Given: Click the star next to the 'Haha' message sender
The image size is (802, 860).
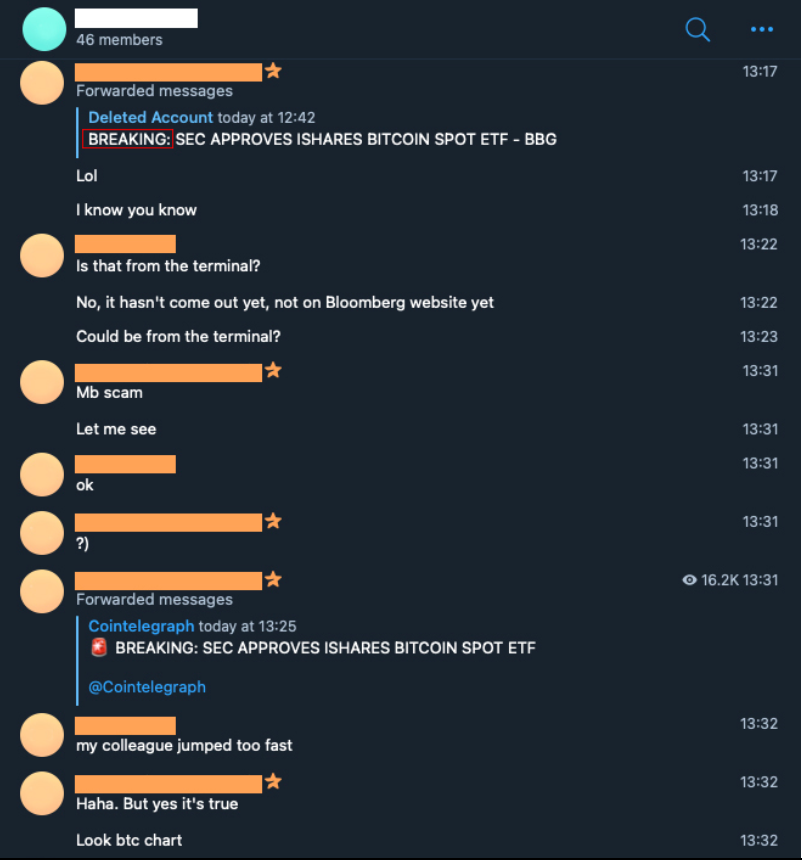Looking at the screenshot, I should click(x=273, y=782).
